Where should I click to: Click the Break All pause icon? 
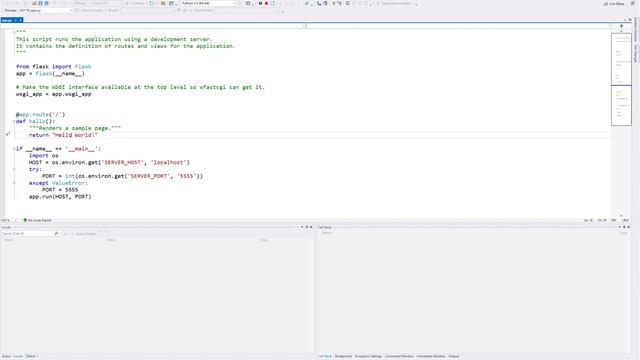[x=260, y=3]
